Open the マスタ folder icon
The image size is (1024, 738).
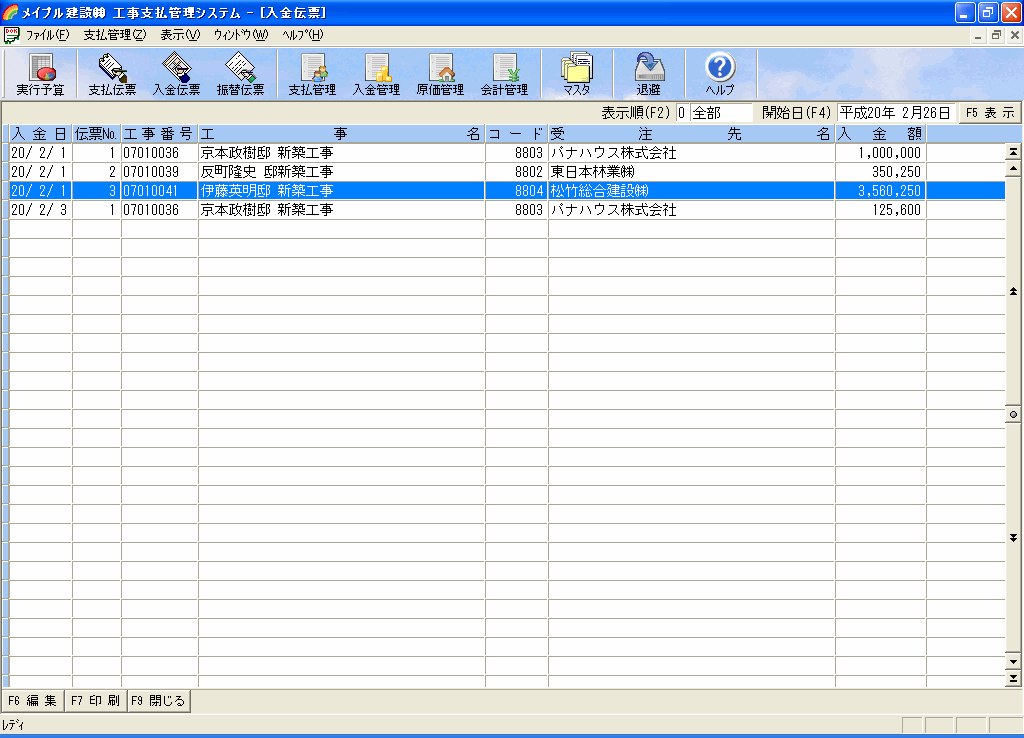point(576,74)
